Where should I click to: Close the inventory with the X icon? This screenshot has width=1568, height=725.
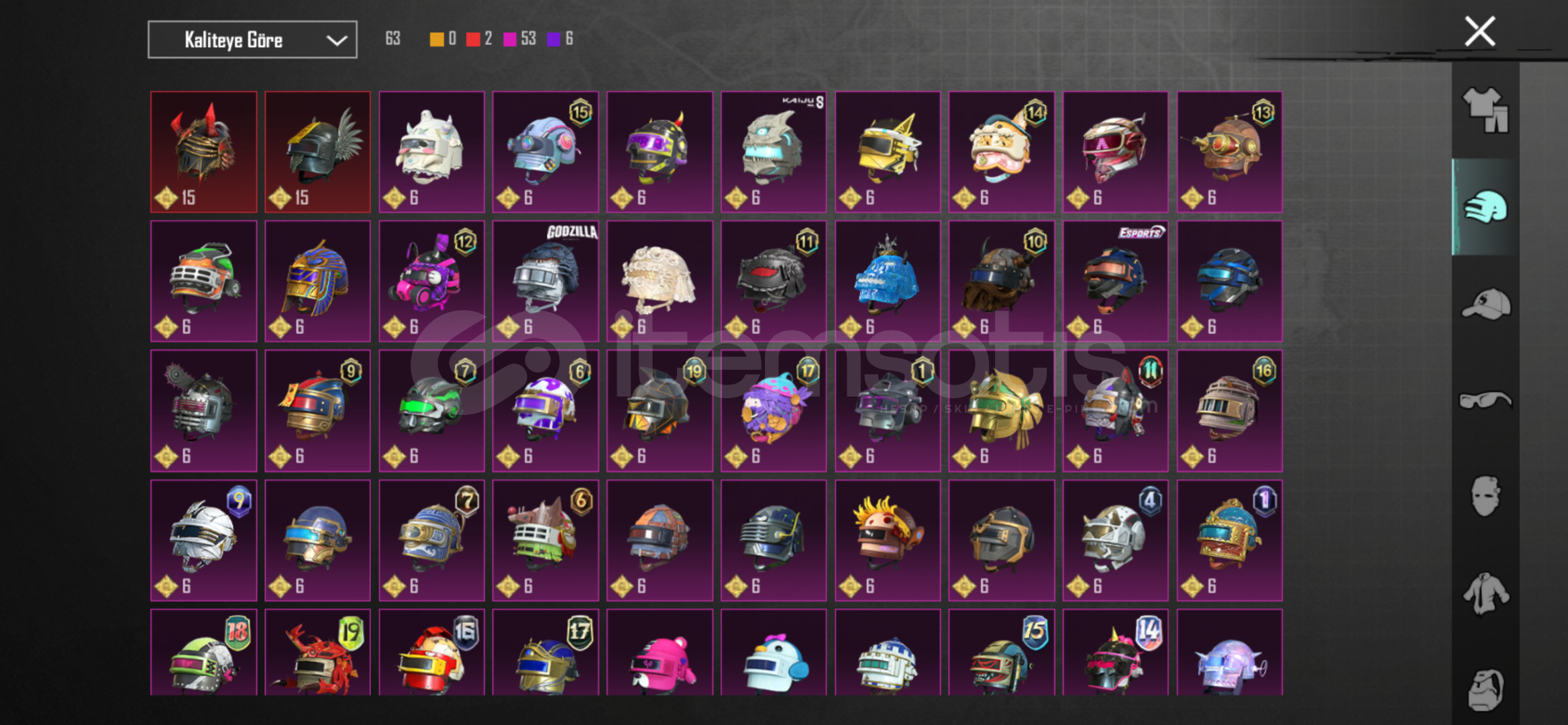[1479, 32]
